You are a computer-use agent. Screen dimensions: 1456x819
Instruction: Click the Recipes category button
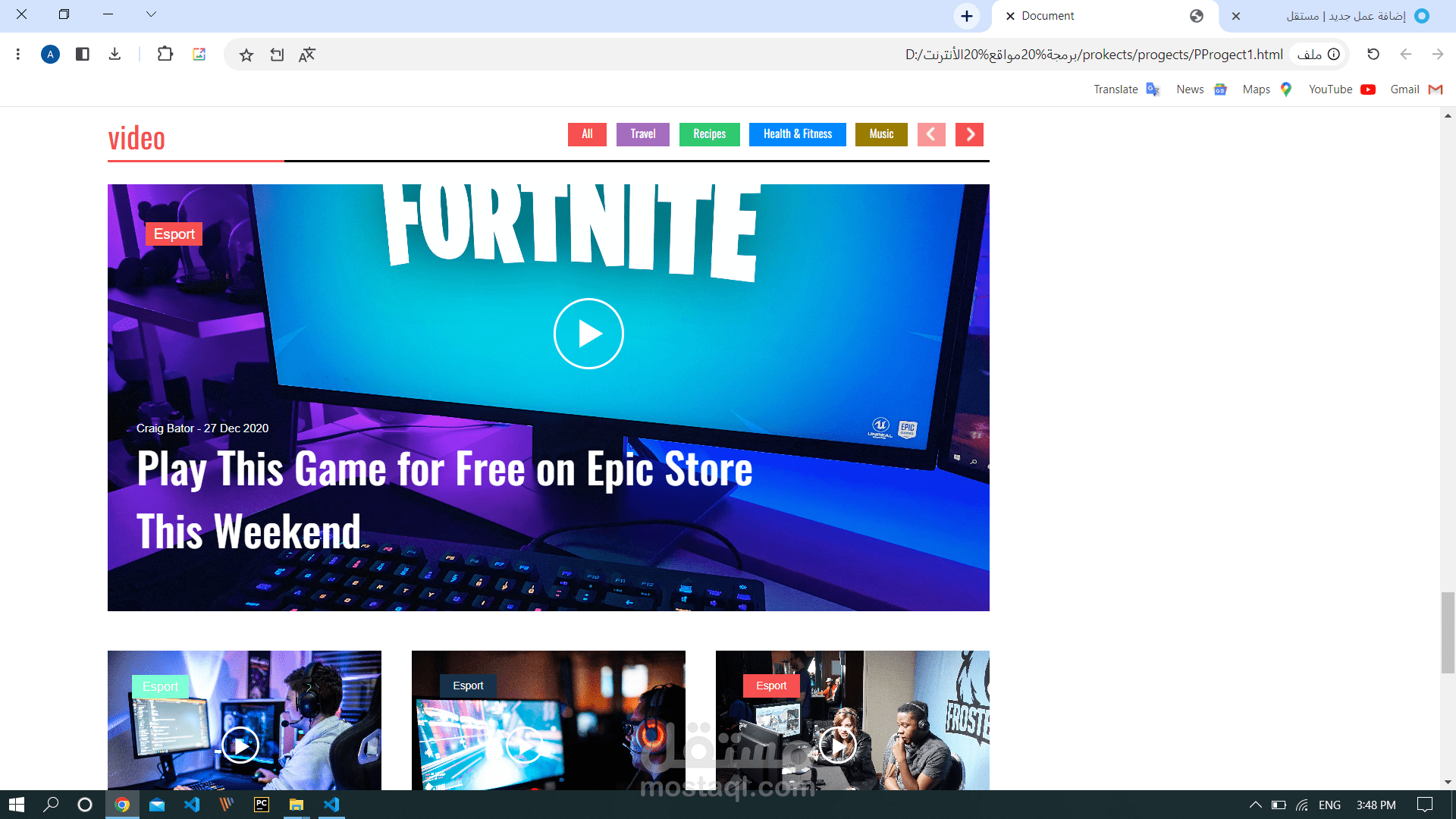(709, 134)
